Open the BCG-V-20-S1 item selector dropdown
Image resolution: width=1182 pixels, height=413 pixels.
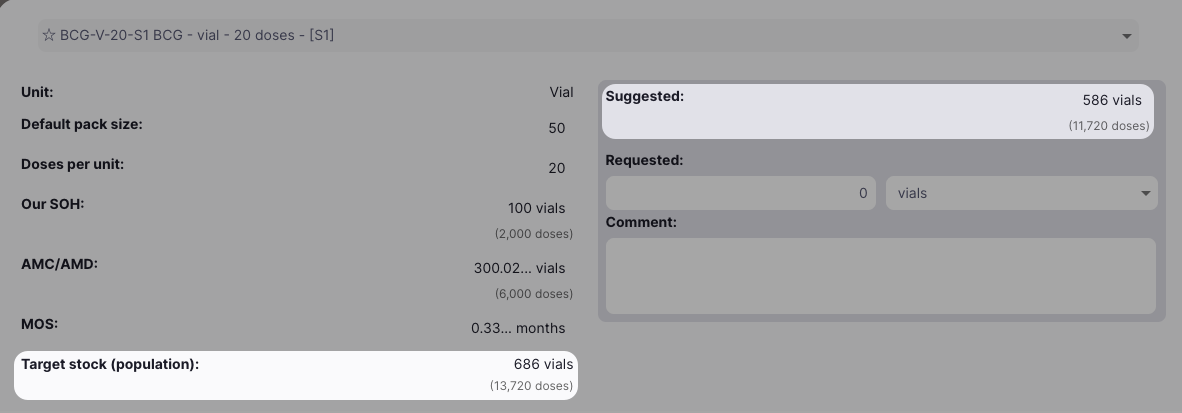pyautogui.click(x=580, y=35)
